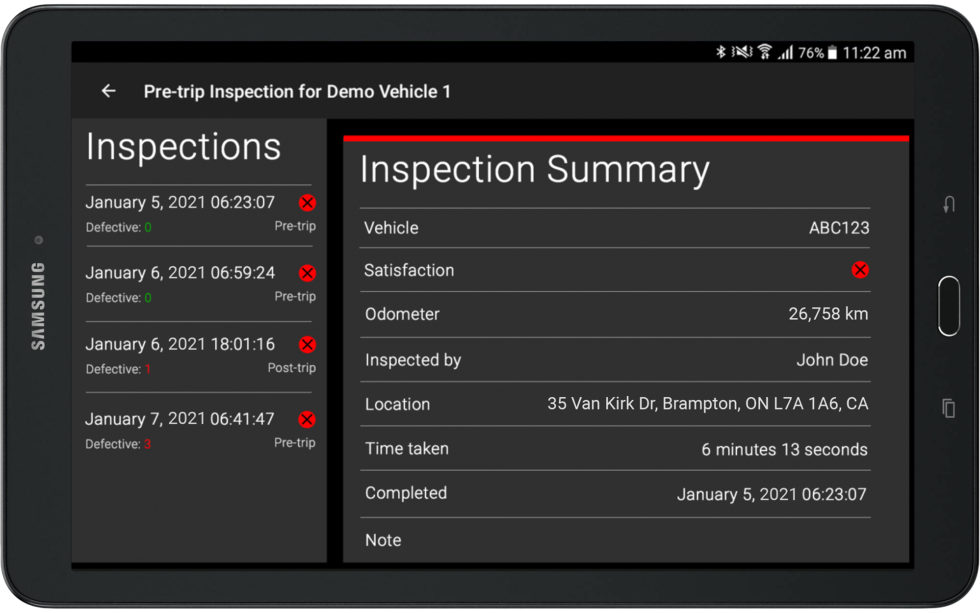
Task: Tap the Note field in summary
Action: pos(615,540)
